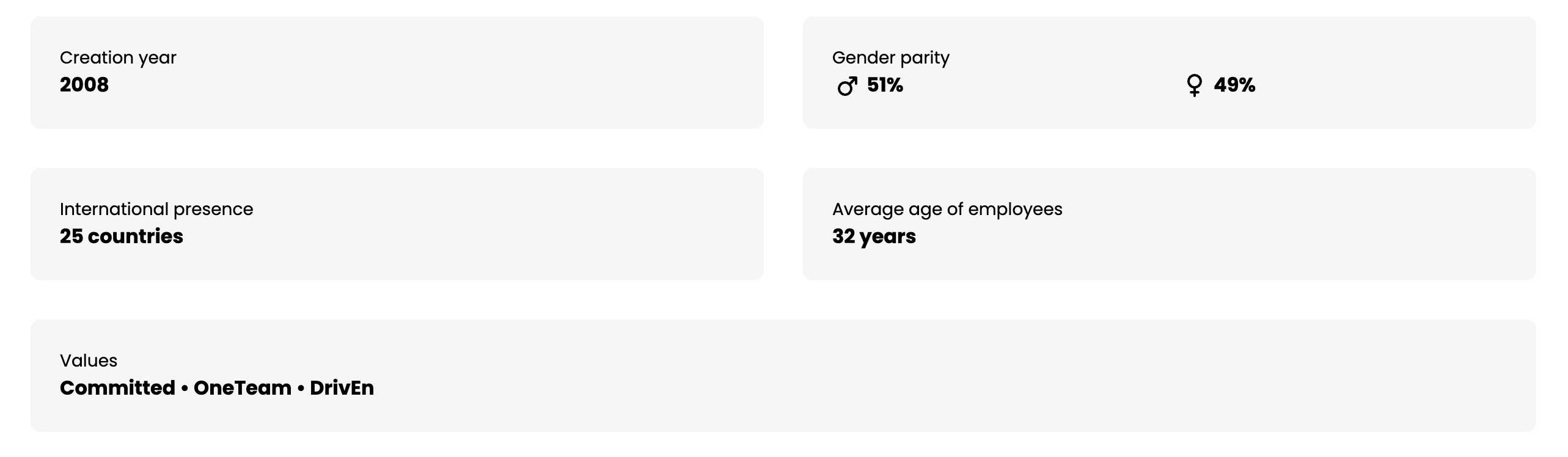Select the "Gender parity" heading

click(x=890, y=57)
